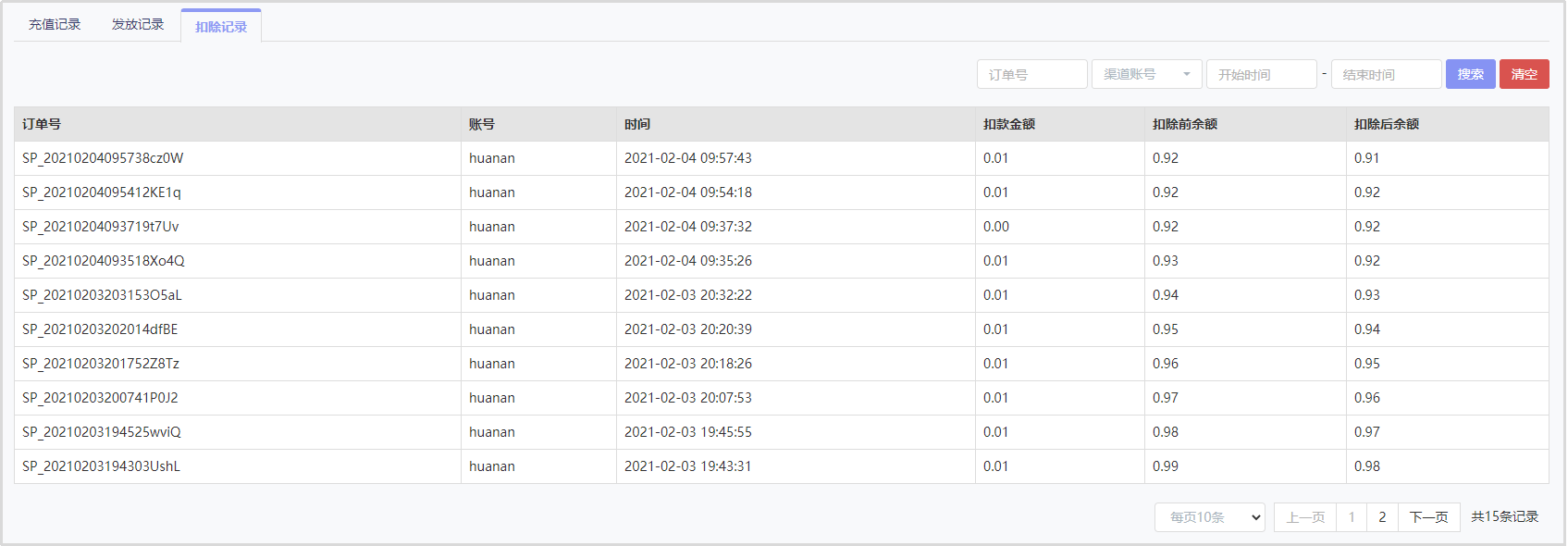Click the red 清空 clear button
The height and width of the screenshot is (546, 1568).
pyautogui.click(x=1525, y=74)
